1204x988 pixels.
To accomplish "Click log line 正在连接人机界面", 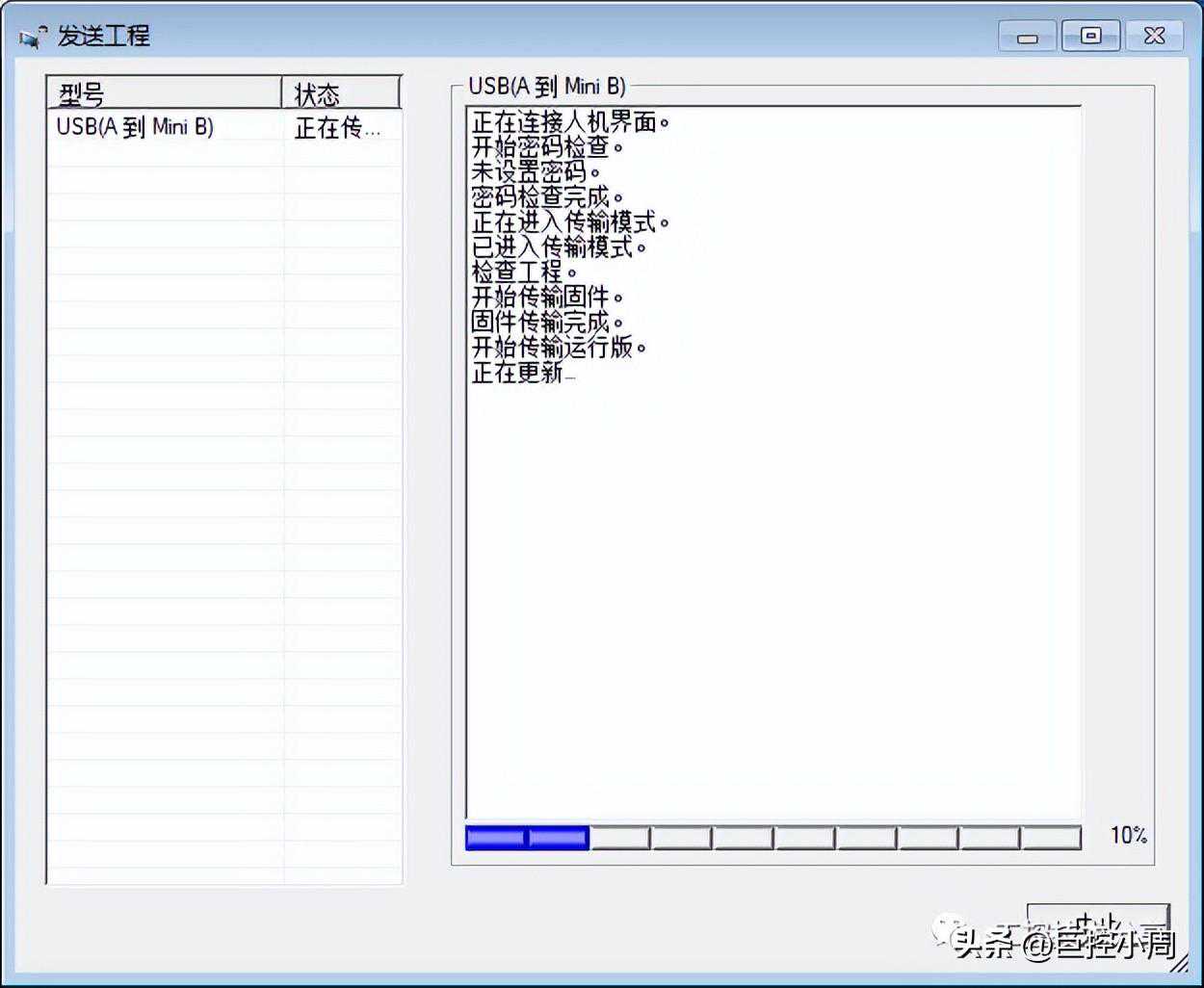I will coord(569,122).
